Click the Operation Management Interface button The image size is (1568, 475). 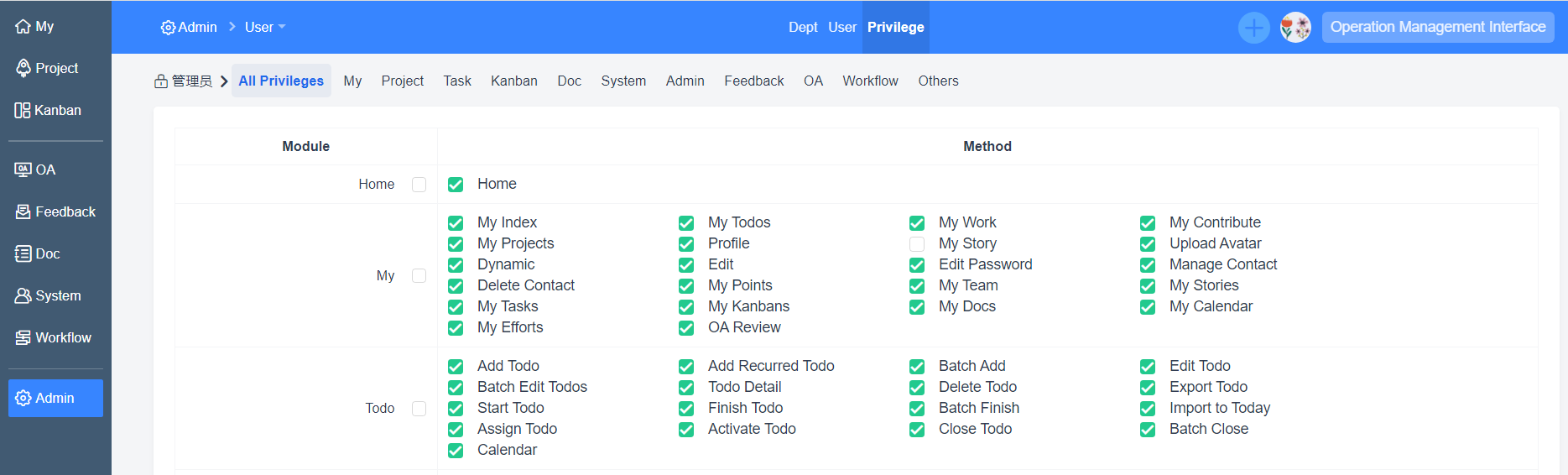[x=1437, y=28]
